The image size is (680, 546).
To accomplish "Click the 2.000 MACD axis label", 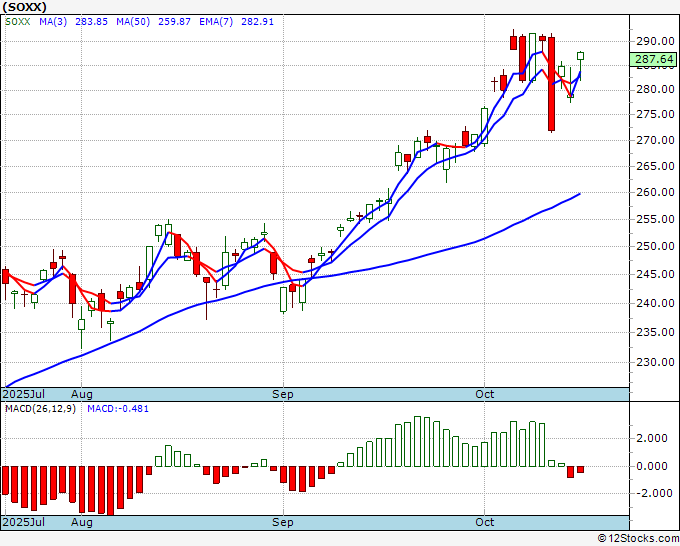I will (652, 438).
